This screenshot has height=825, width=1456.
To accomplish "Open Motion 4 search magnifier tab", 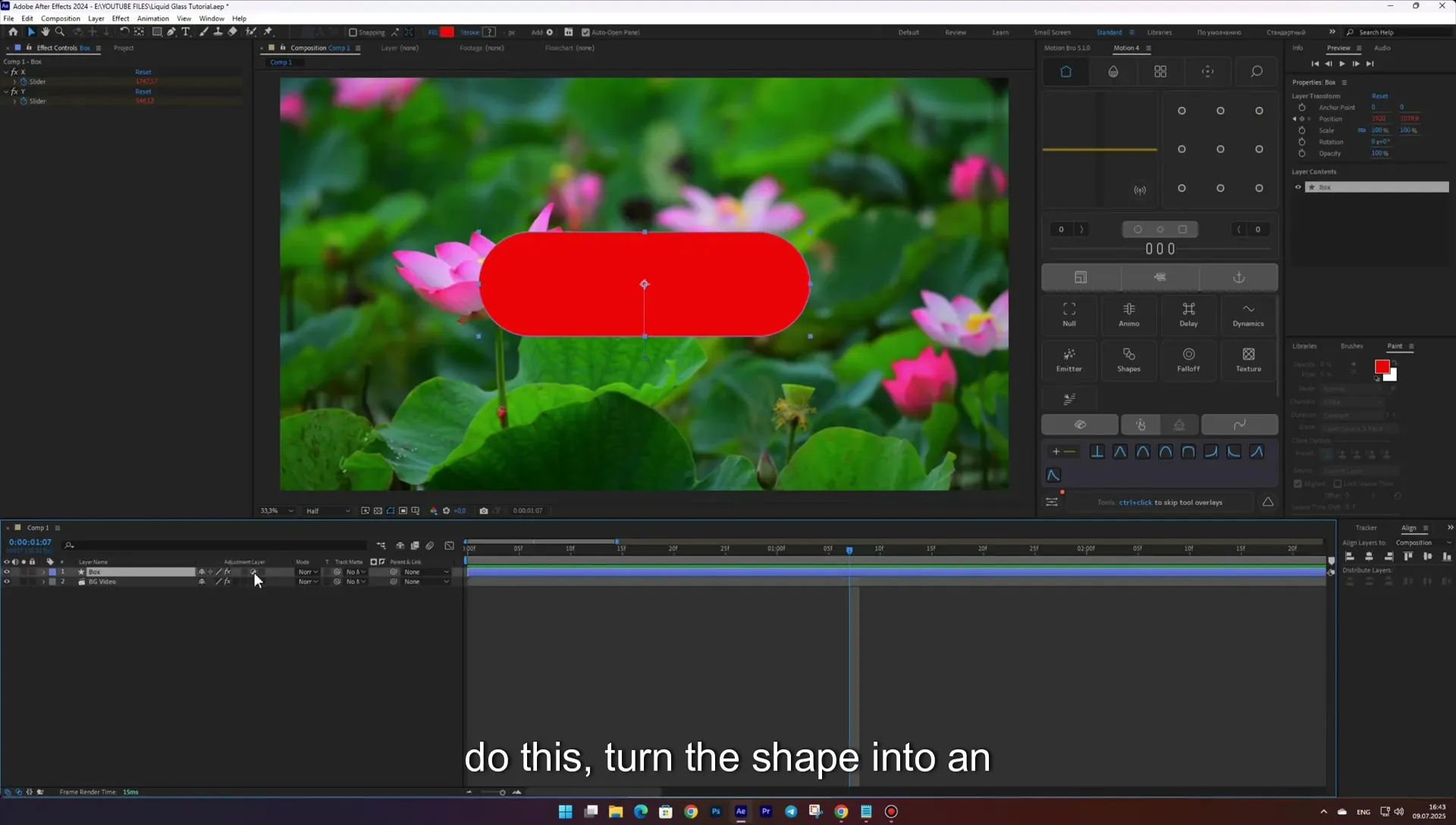I will pos(1257,71).
